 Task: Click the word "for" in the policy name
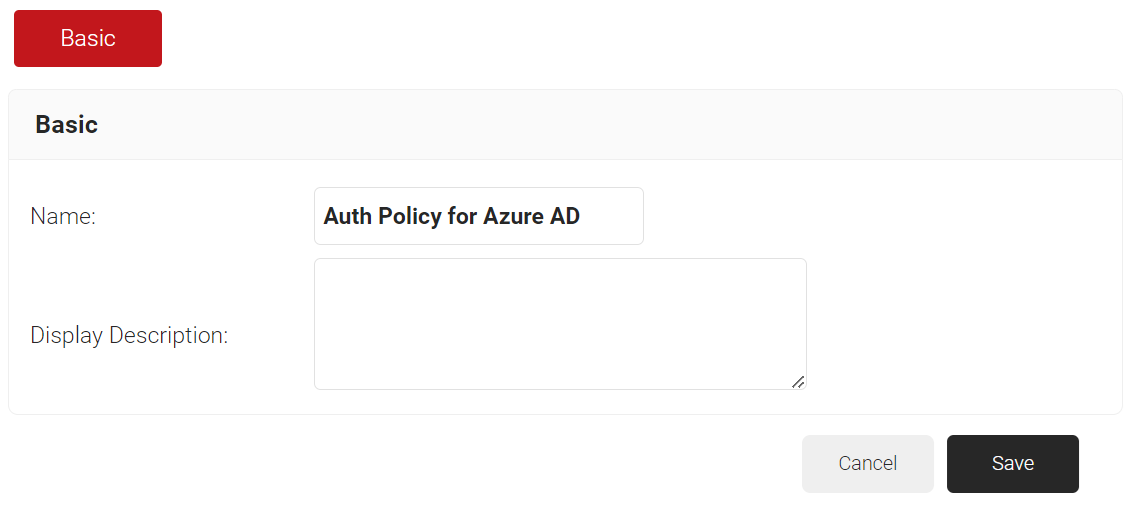pyautogui.click(x=462, y=216)
